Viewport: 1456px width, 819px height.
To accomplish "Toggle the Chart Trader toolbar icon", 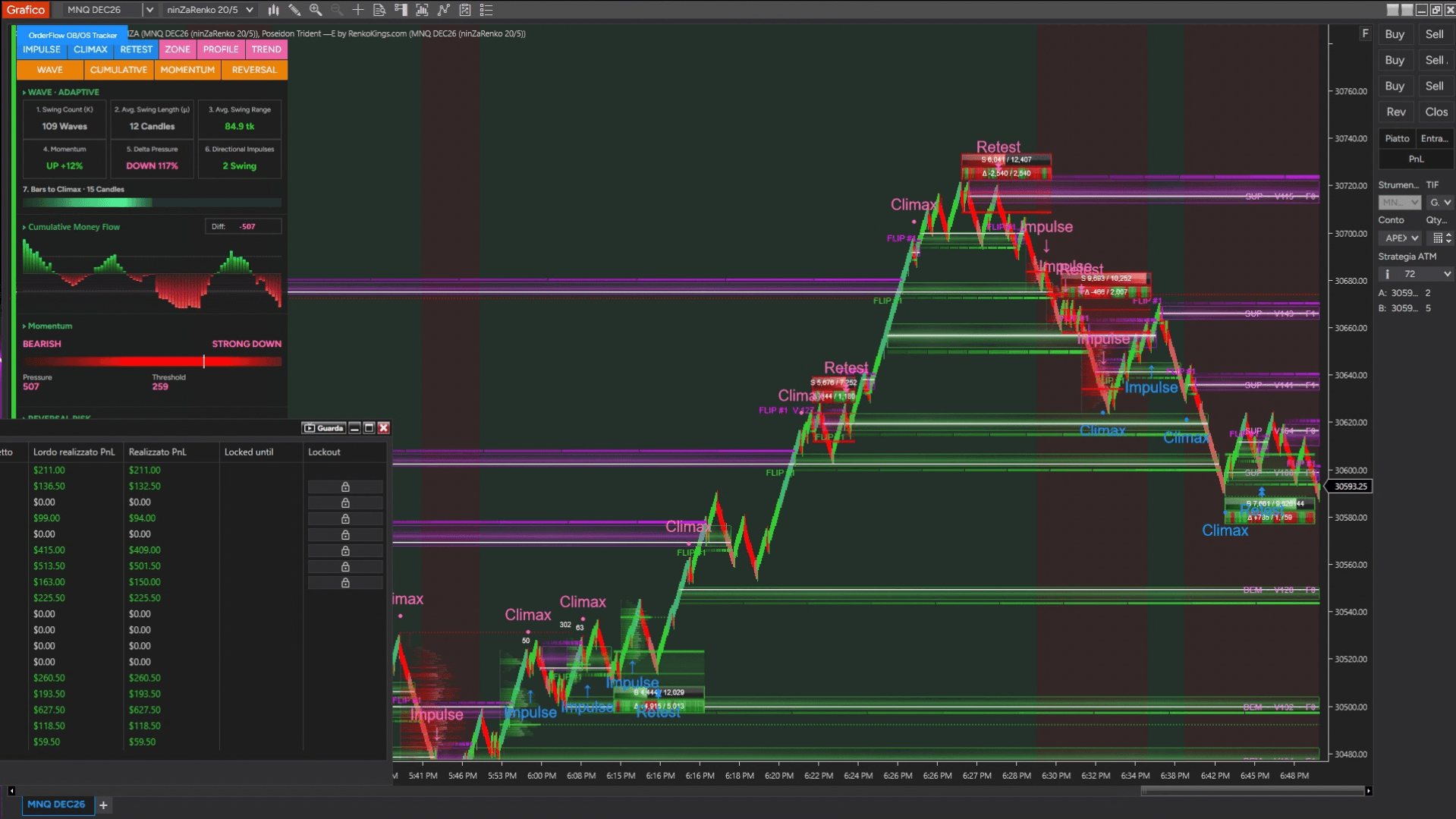I will coord(401,10).
